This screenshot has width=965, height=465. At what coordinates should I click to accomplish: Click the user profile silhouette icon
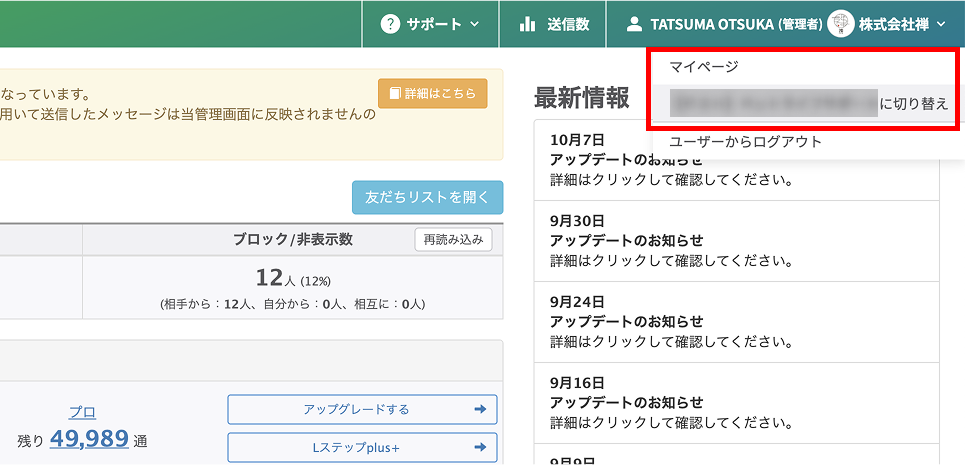[x=633, y=24]
